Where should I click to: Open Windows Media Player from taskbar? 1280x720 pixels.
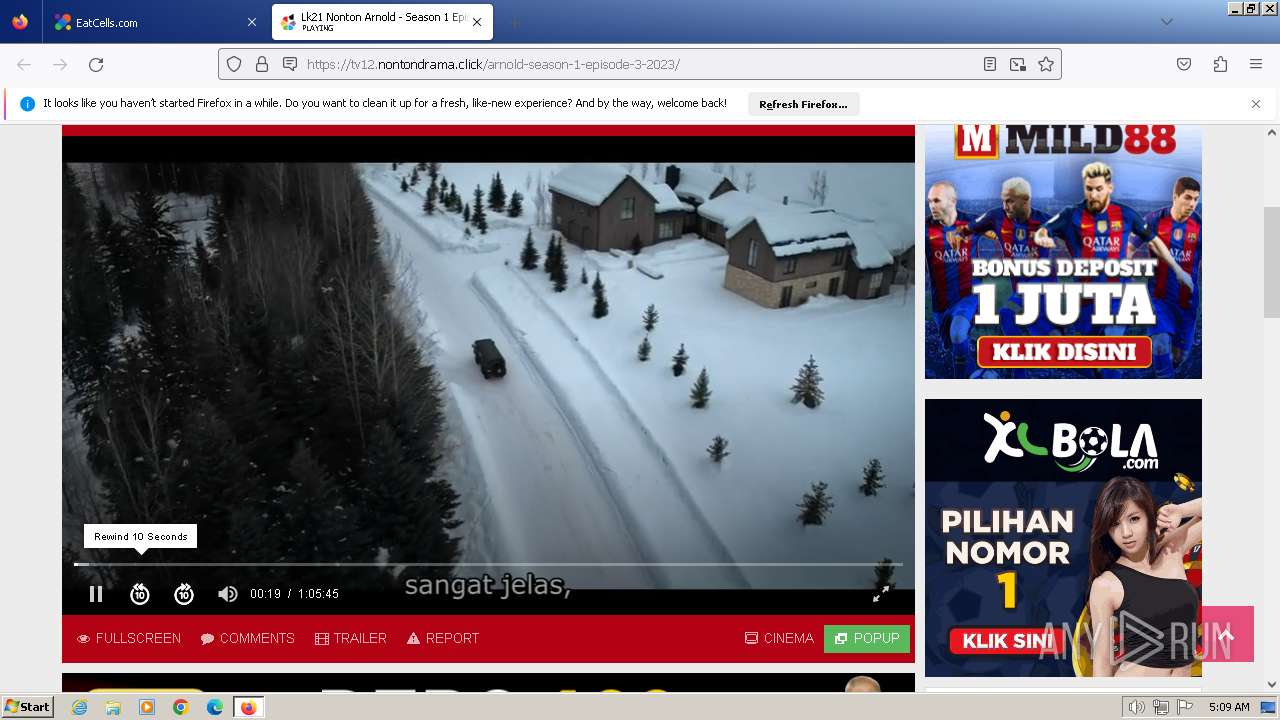(147, 707)
